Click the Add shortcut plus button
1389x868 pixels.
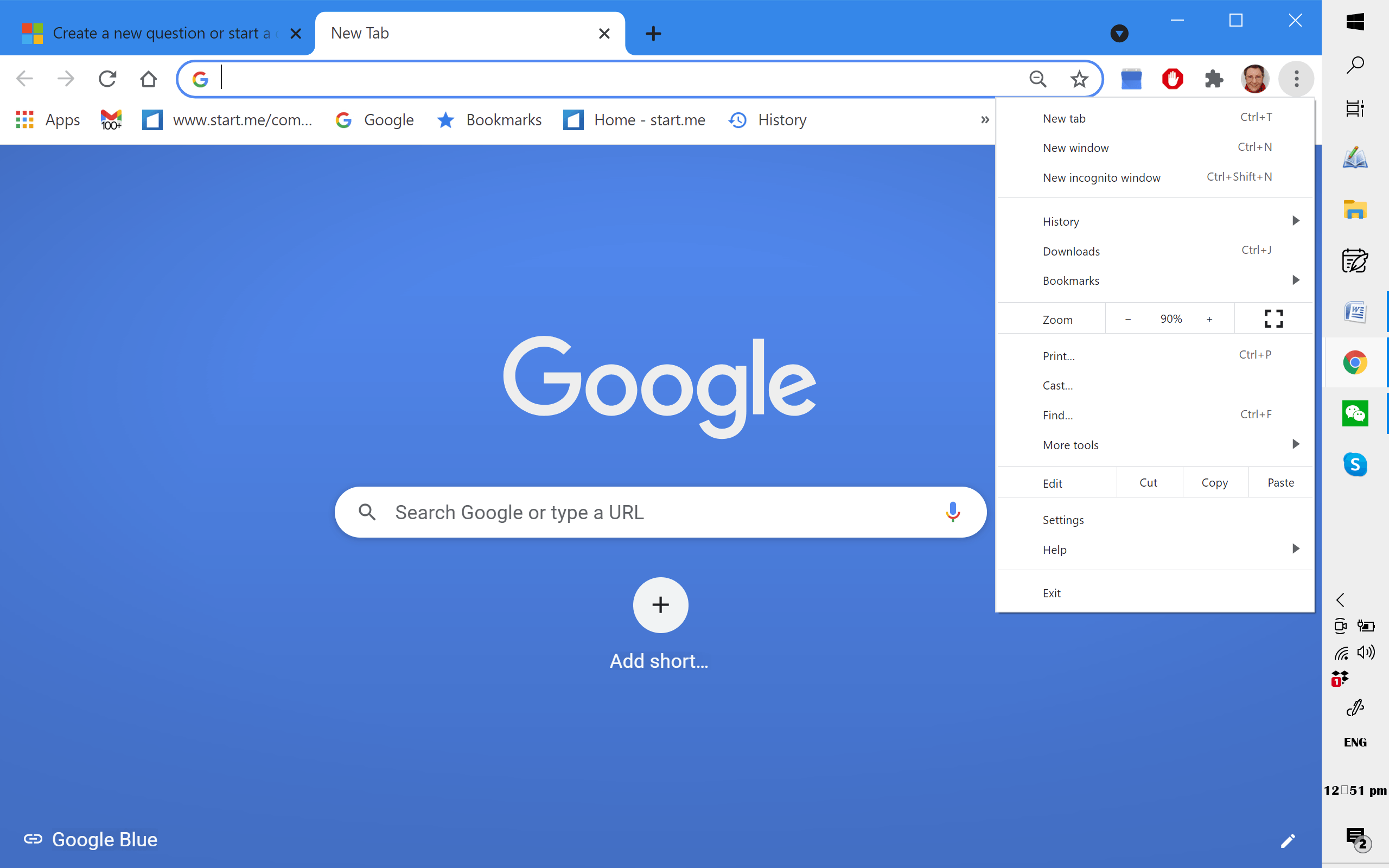click(660, 604)
